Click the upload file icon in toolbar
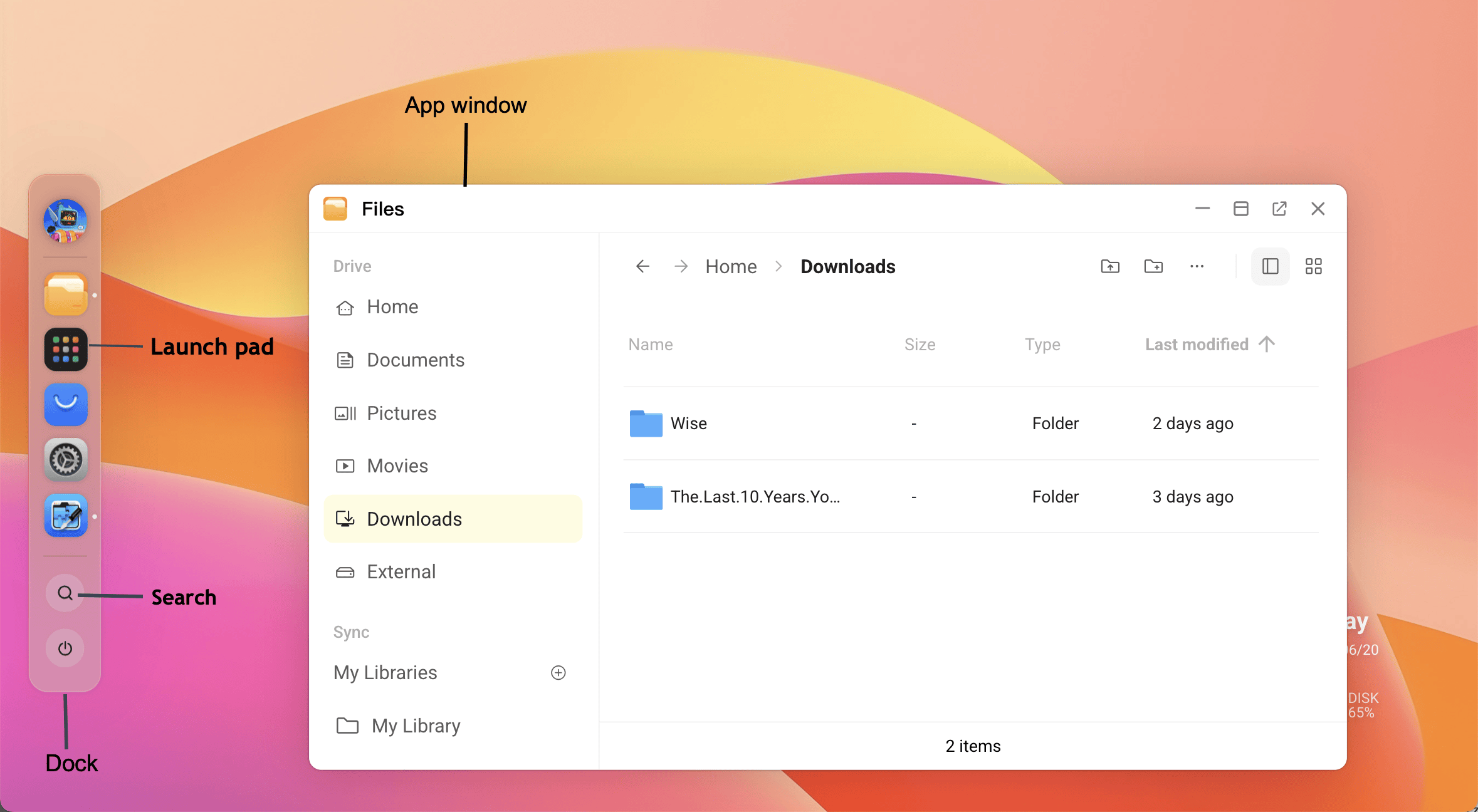 pyautogui.click(x=1110, y=266)
